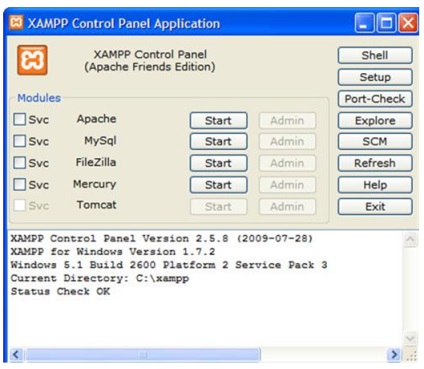Click the log's vertical scroll down arrow
424x369 pixels.
pyautogui.click(x=410, y=339)
